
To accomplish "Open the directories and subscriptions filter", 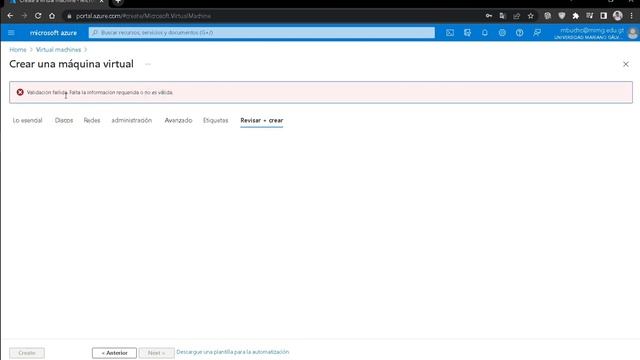I will [467, 33].
